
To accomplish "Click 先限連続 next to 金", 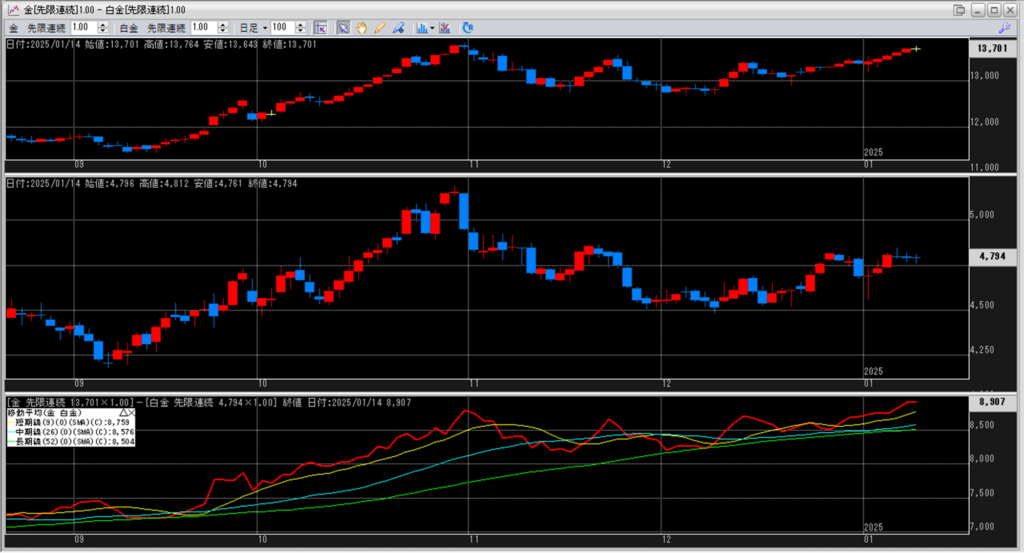I will (x=46, y=28).
